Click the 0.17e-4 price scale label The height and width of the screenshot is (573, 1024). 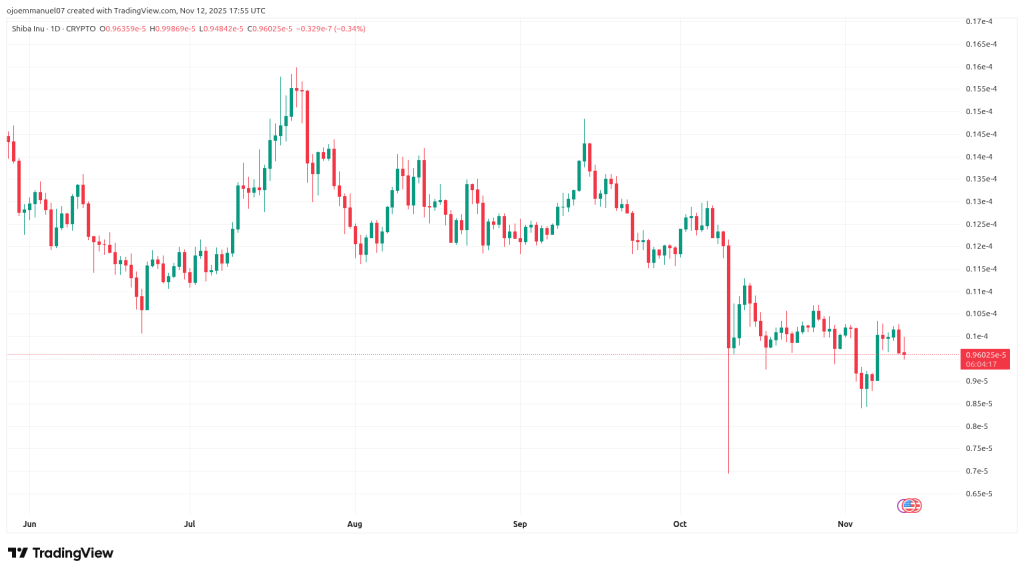[978, 21]
